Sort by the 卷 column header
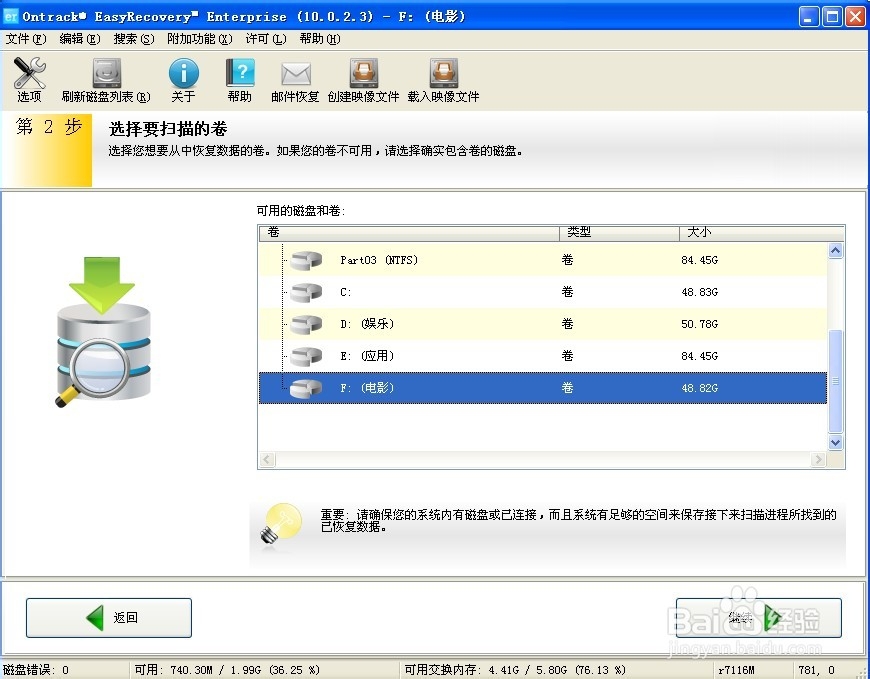 [x=409, y=232]
